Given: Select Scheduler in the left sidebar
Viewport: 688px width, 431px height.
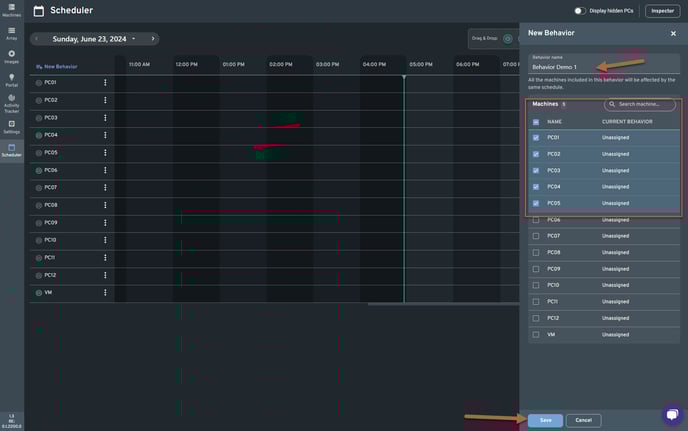Looking at the screenshot, I should [x=11, y=150].
